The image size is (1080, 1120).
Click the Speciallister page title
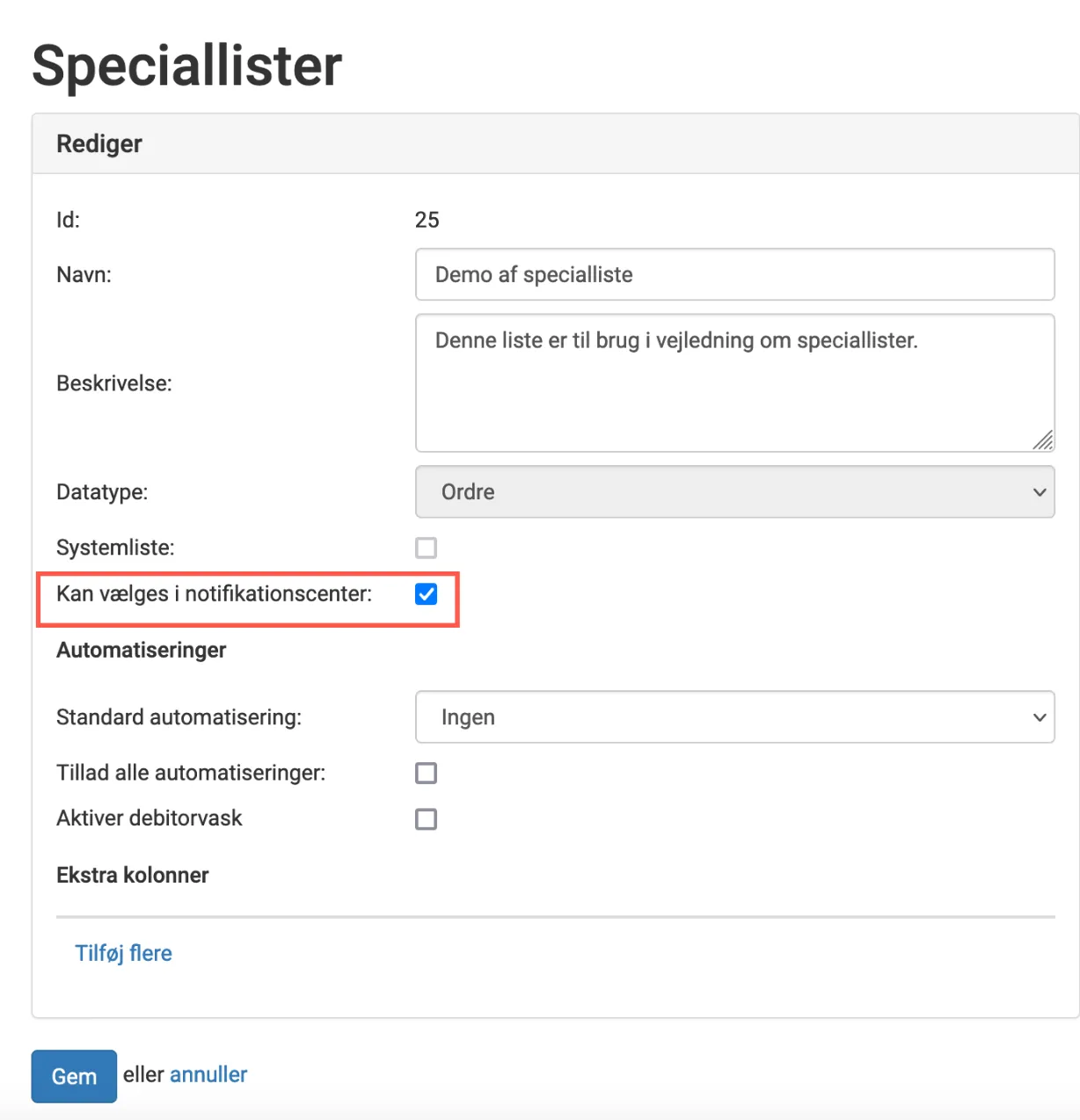click(x=186, y=64)
